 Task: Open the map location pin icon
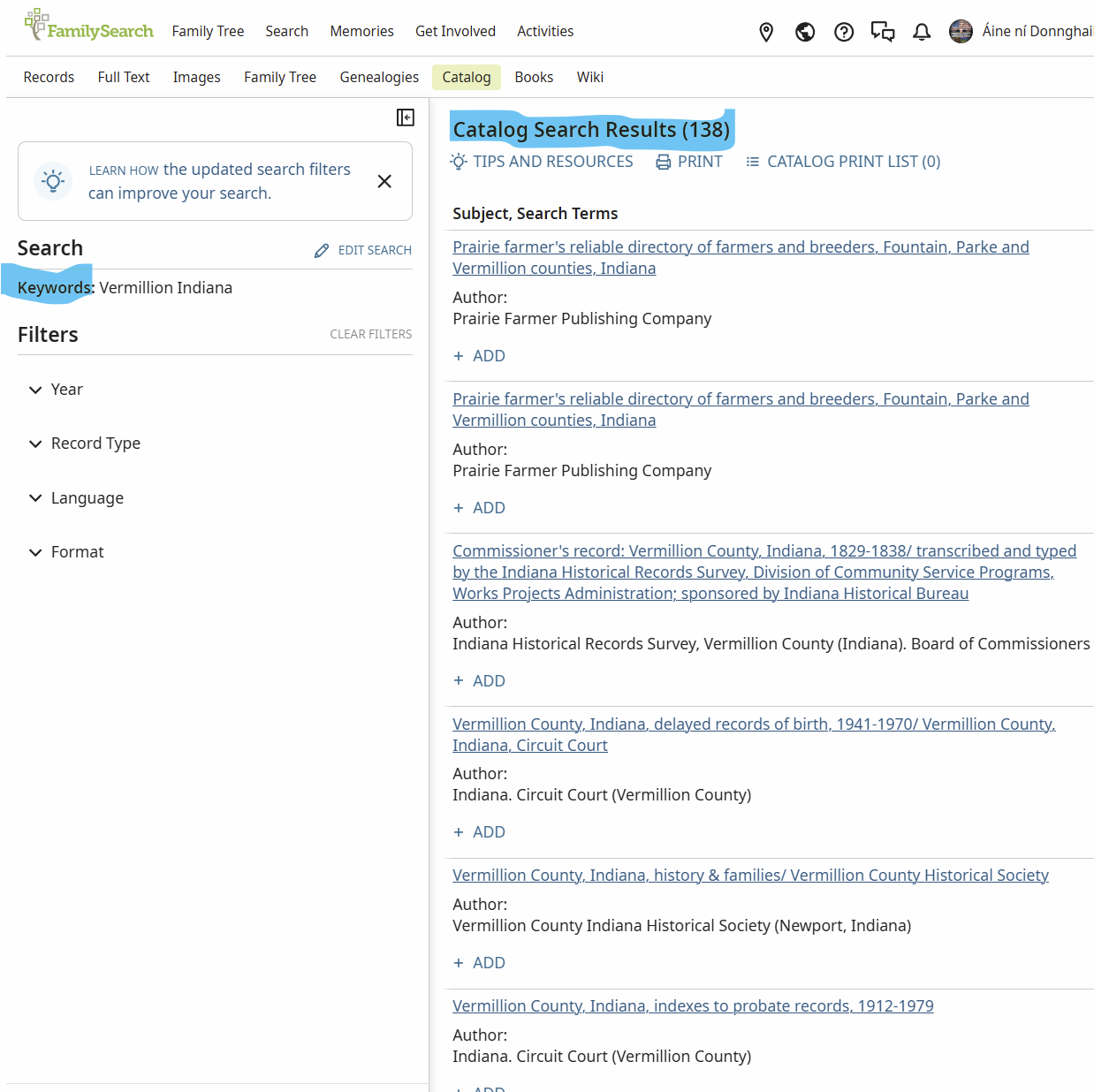coord(766,32)
